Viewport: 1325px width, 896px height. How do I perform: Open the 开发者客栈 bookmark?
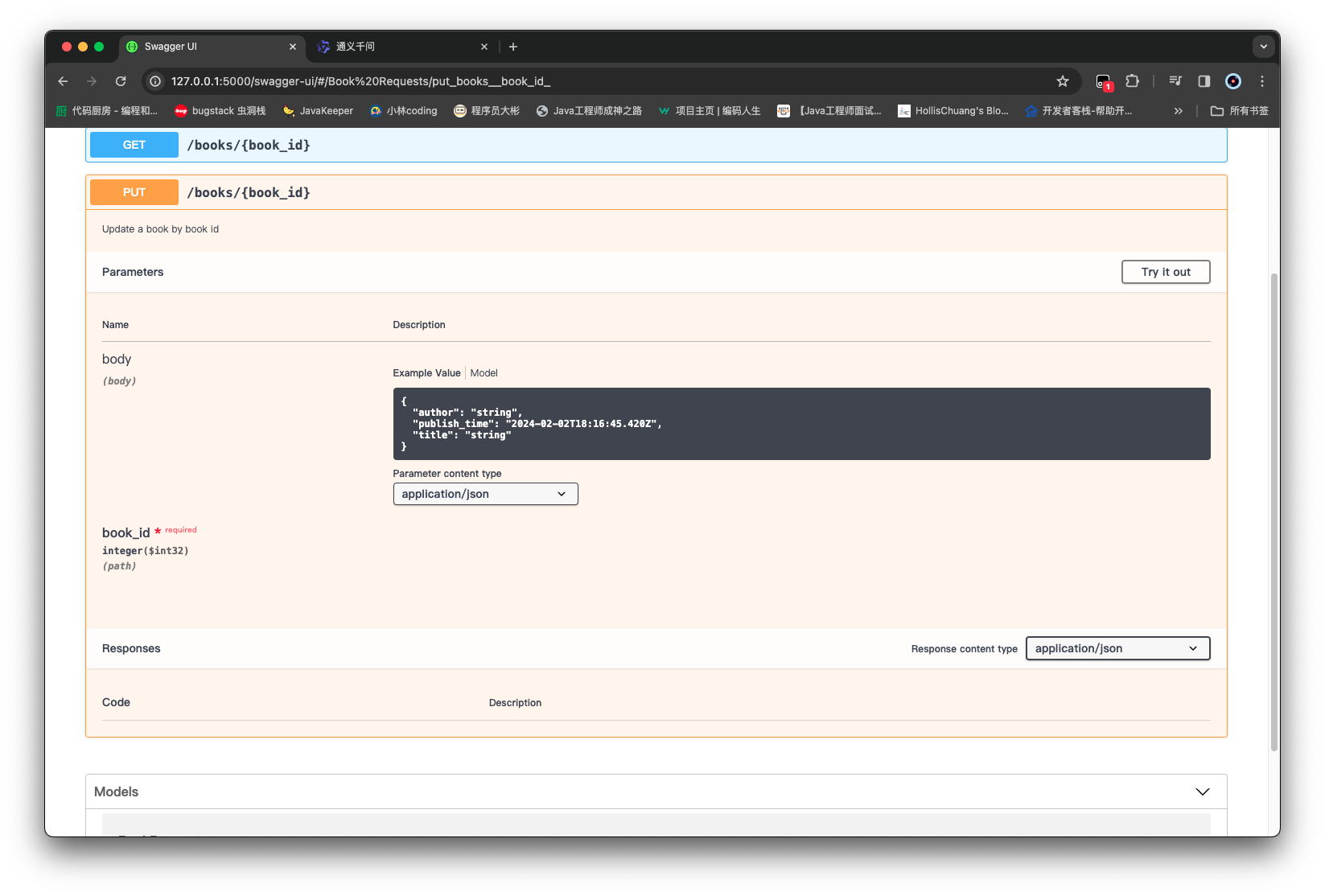1079,111
